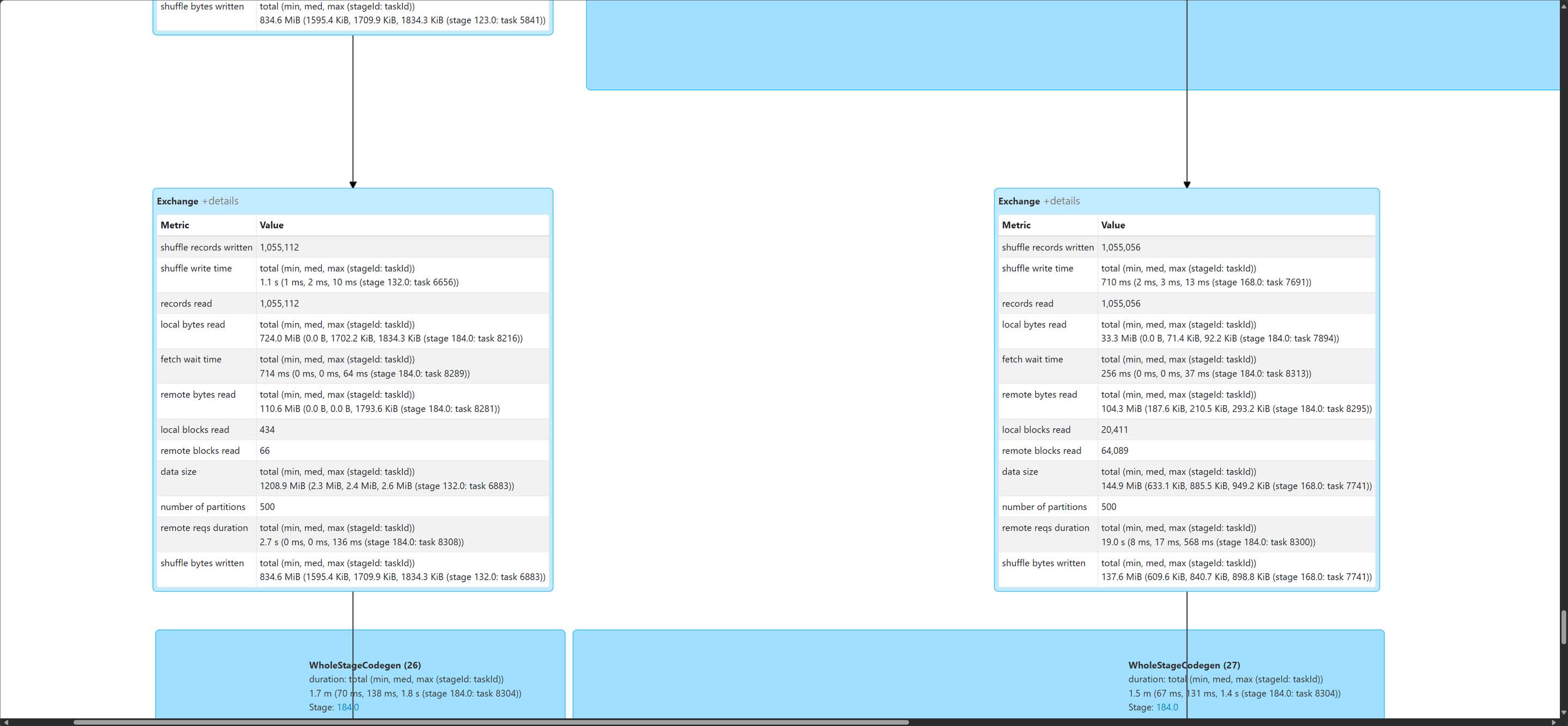This screenshot has height=726, width=1568.
Task: Expand +details on the right Exchange node
Action: coord(1062,201)
